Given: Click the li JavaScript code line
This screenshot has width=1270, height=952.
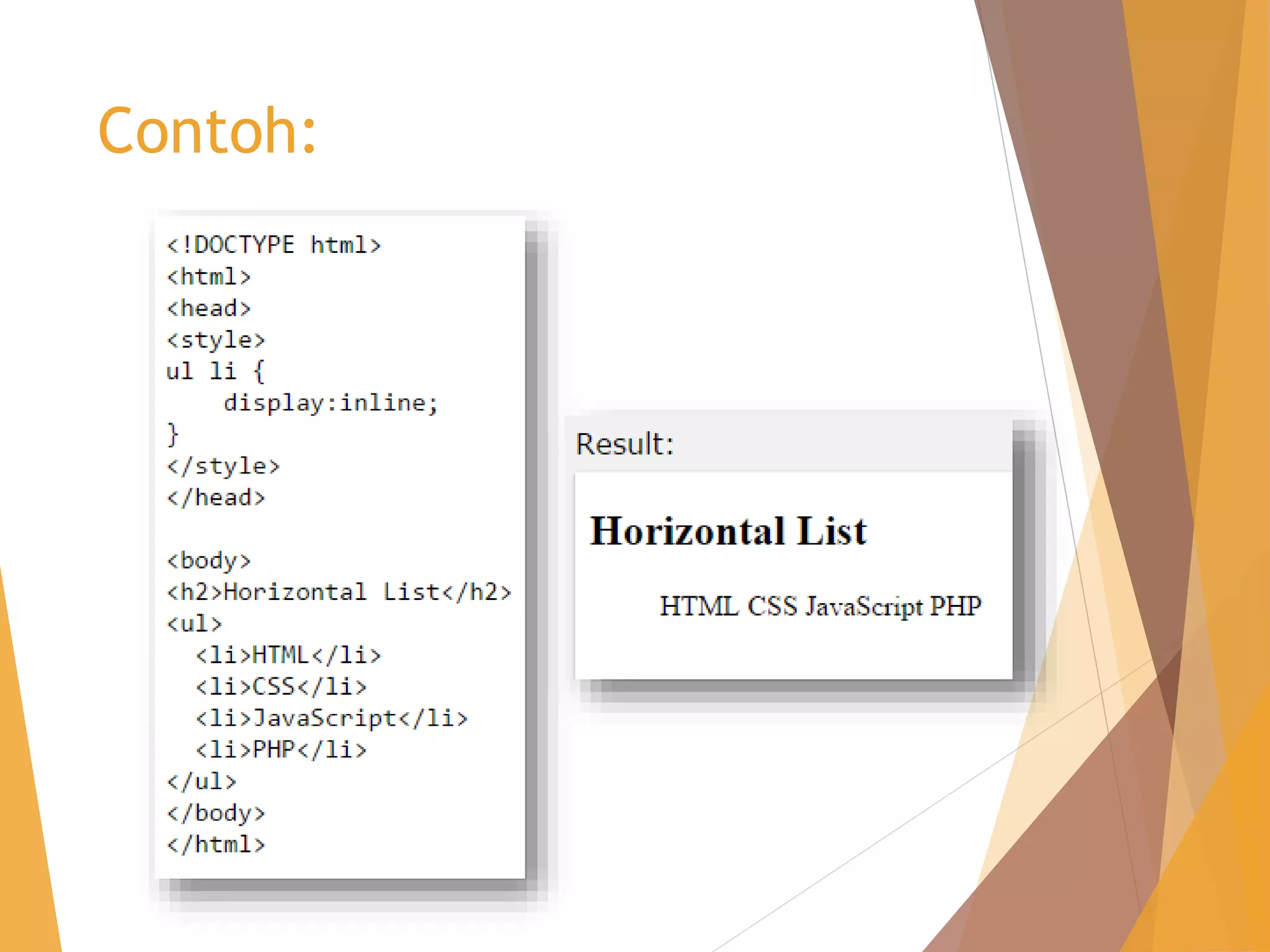Looking at the screenshot, I should point(332,719).
